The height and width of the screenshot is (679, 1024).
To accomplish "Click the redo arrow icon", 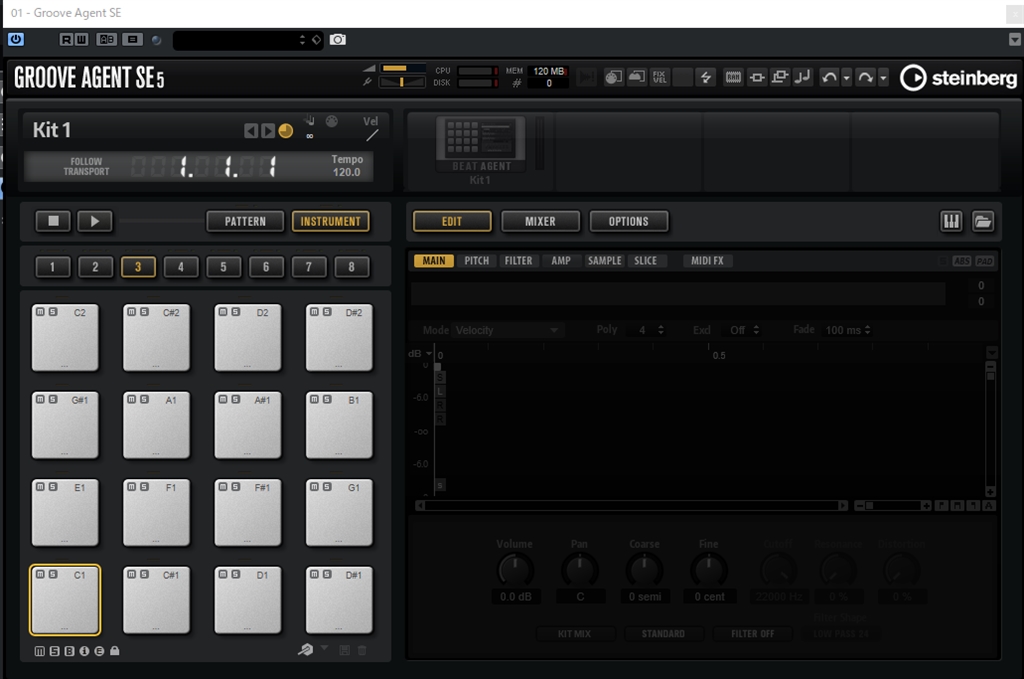I will [865, 78].
